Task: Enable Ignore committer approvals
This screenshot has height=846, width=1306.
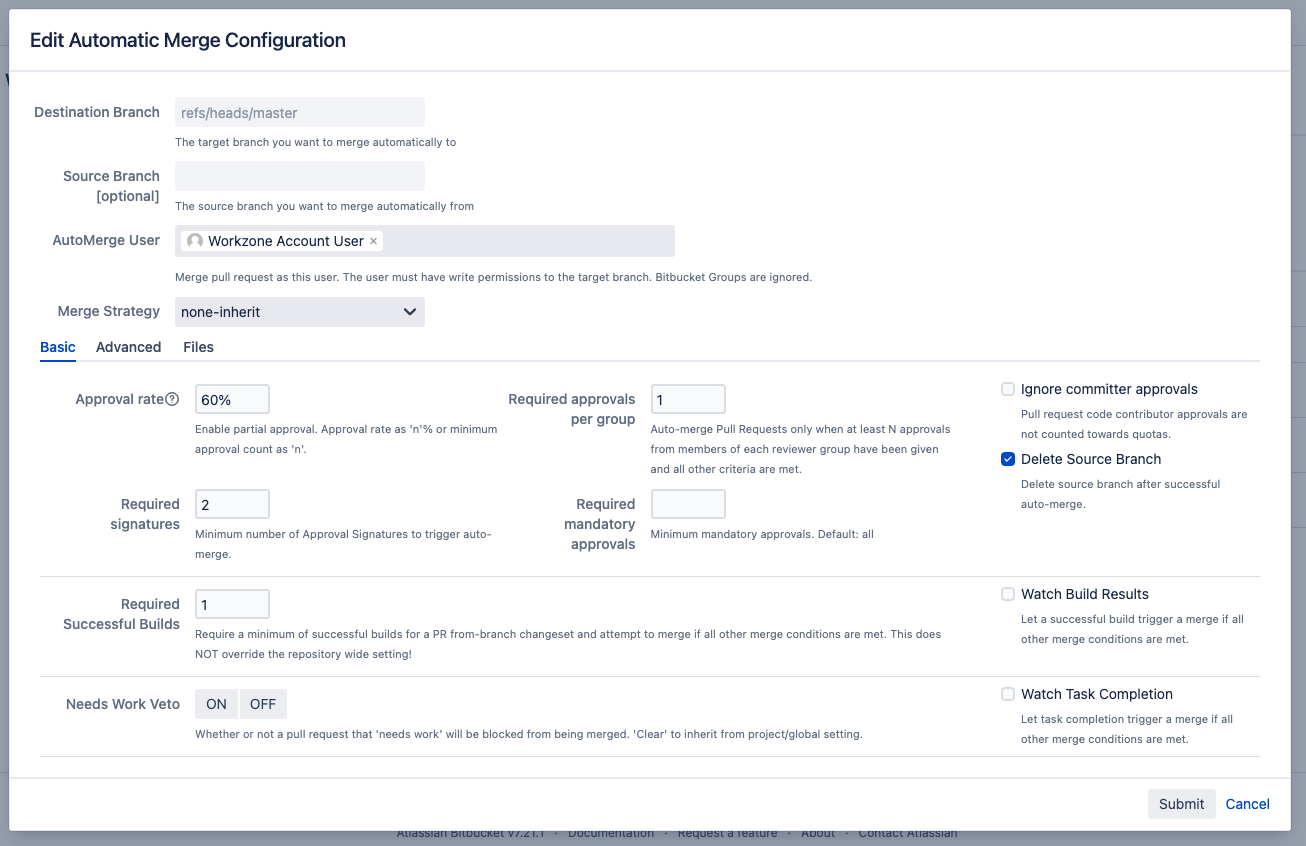Action: pyautogui.click(x=1008, y=389)
